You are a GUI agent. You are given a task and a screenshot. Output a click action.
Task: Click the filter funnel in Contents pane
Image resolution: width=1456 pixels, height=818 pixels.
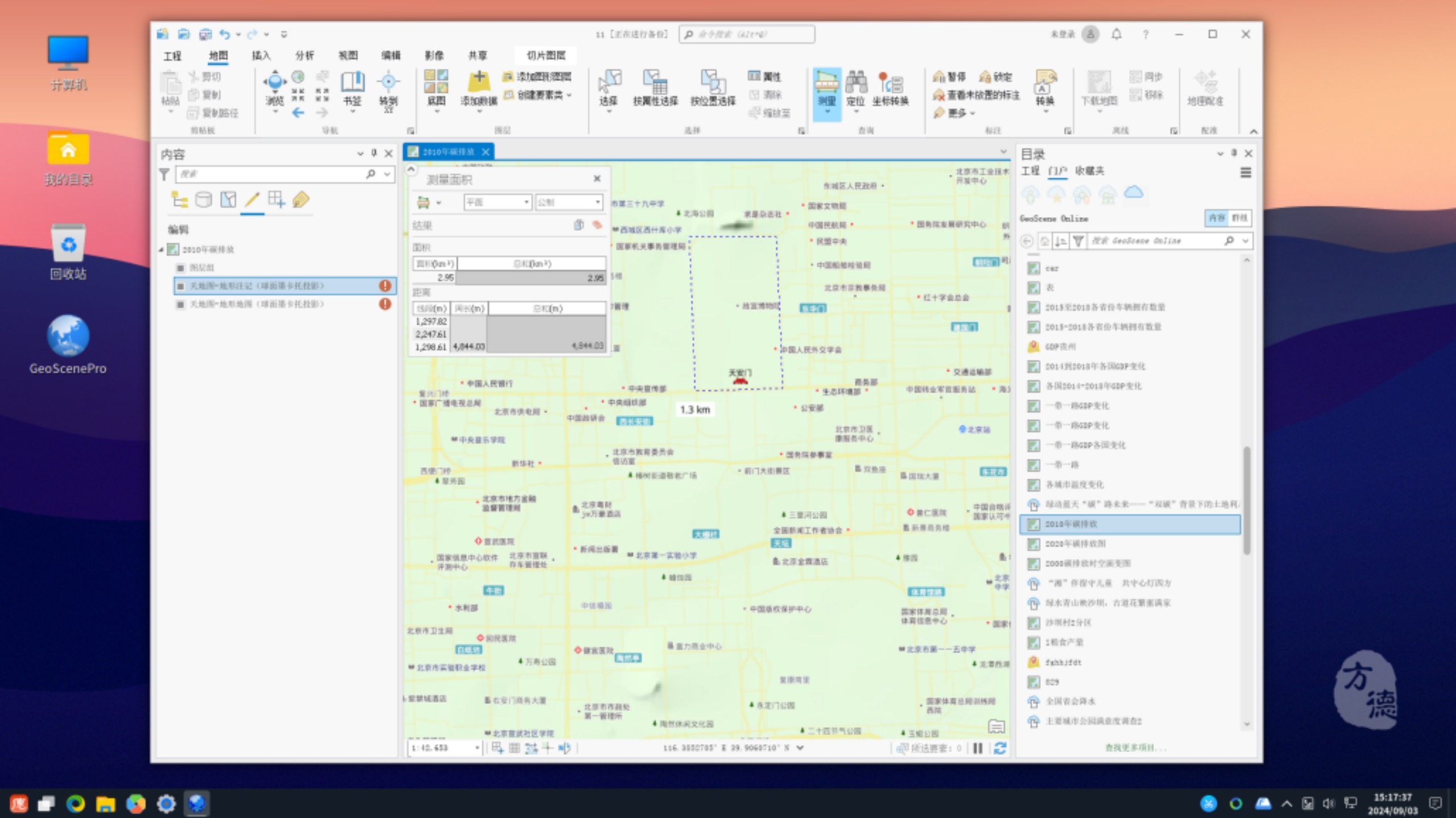point(164,175)
